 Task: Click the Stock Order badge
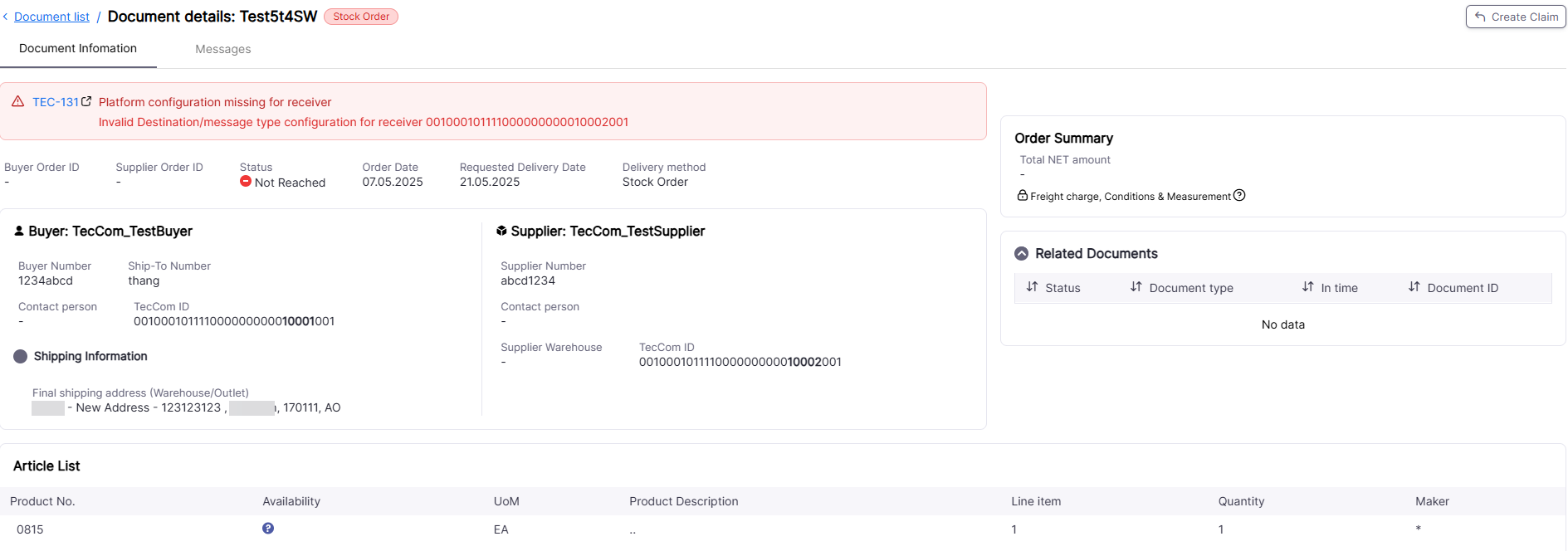tap(361, 17)
